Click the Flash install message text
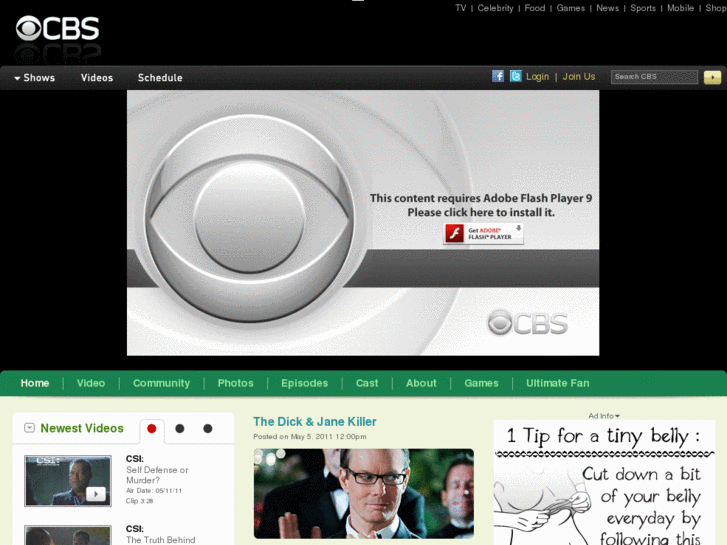The image size is (727, 545). pyautogui.click(x=481, y=205)
